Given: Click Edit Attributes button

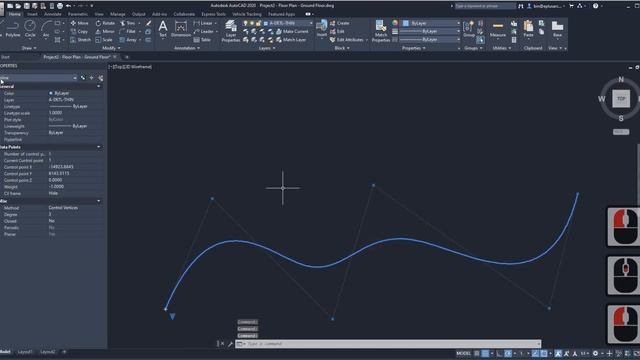Looking at the screenshot, I should 347,40.
